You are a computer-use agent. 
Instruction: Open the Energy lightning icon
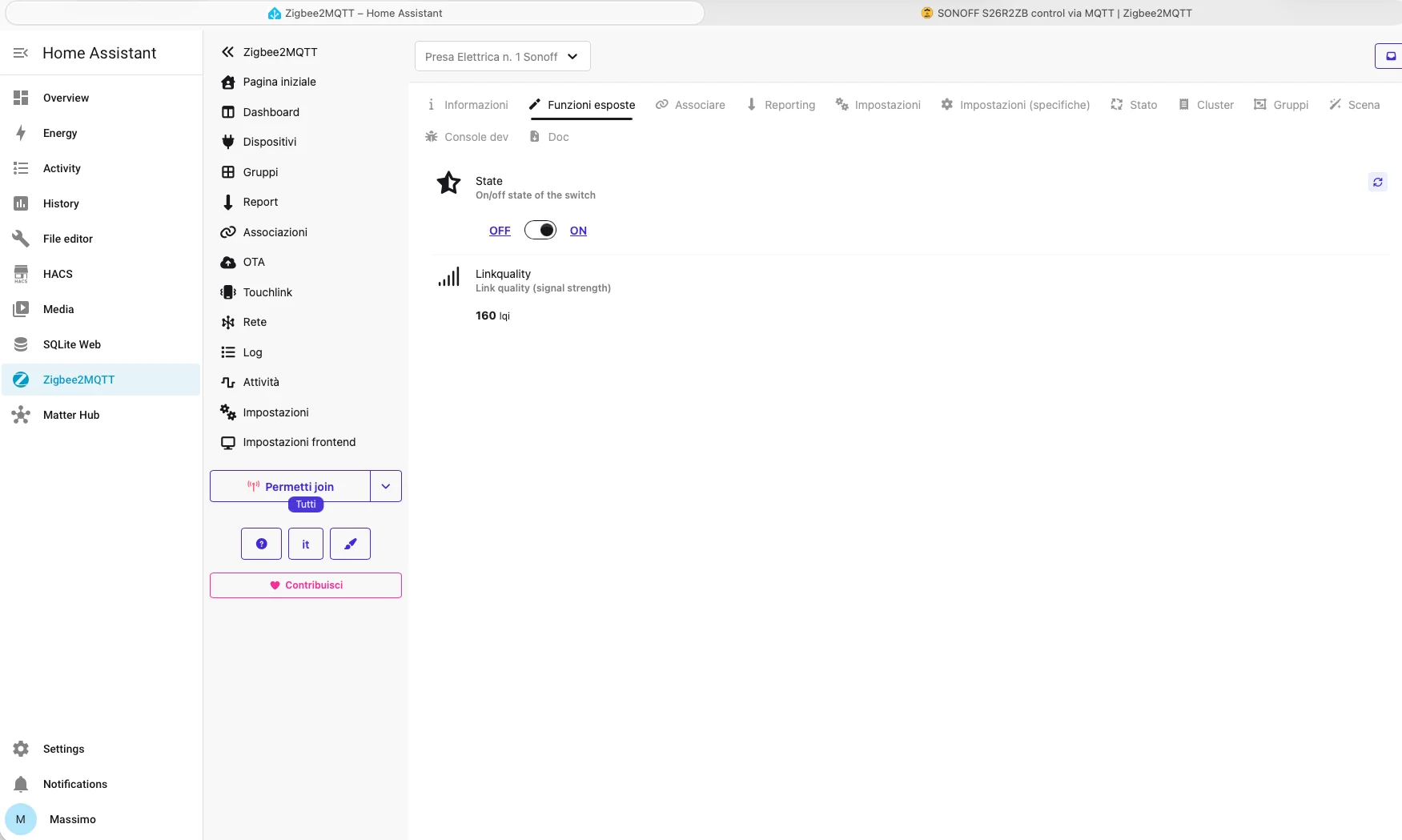point(21,133)
